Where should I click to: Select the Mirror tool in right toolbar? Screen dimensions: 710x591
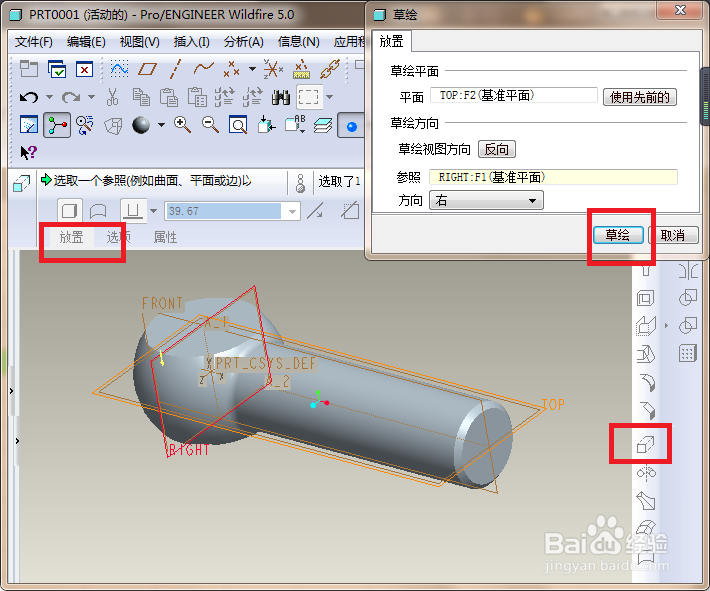pyautogui.click(x=688, y=271)
